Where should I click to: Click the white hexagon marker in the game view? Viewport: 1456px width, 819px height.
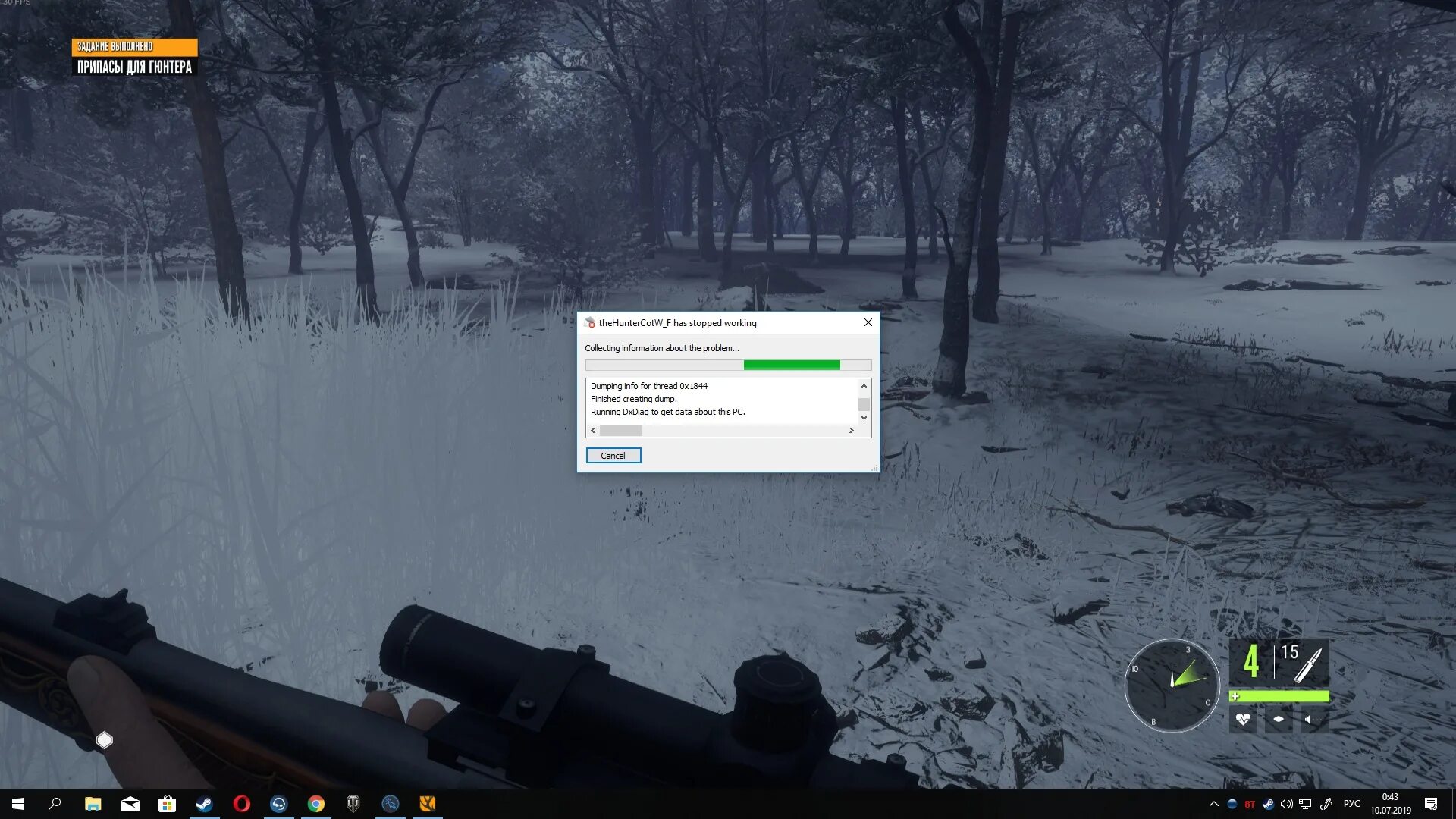[104, 740]
